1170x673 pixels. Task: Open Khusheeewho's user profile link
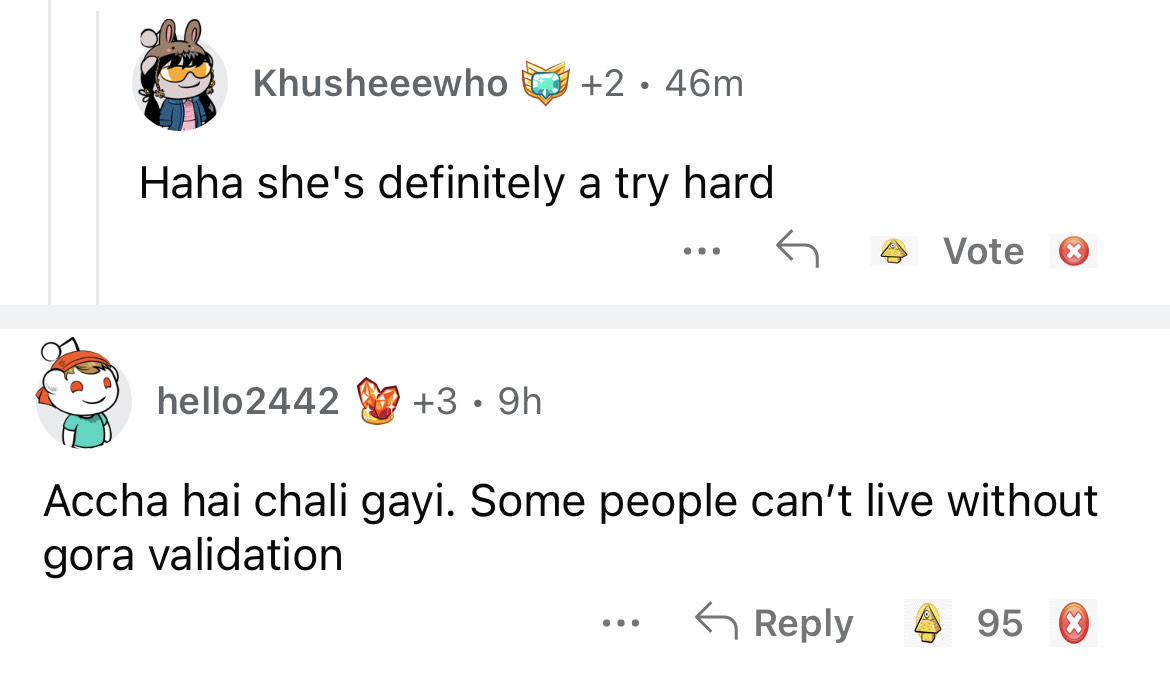tap(381, 83)
